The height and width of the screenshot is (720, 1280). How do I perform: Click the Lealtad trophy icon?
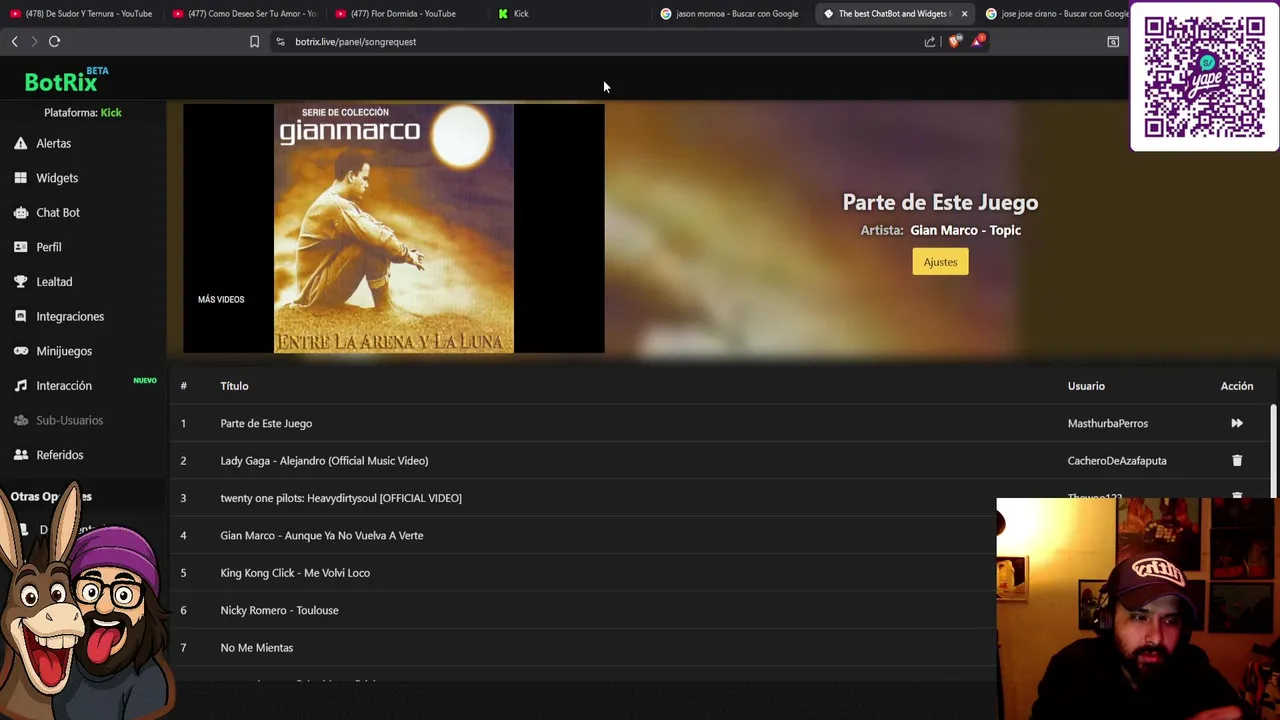pyautogui.click(x=20, y=281)
